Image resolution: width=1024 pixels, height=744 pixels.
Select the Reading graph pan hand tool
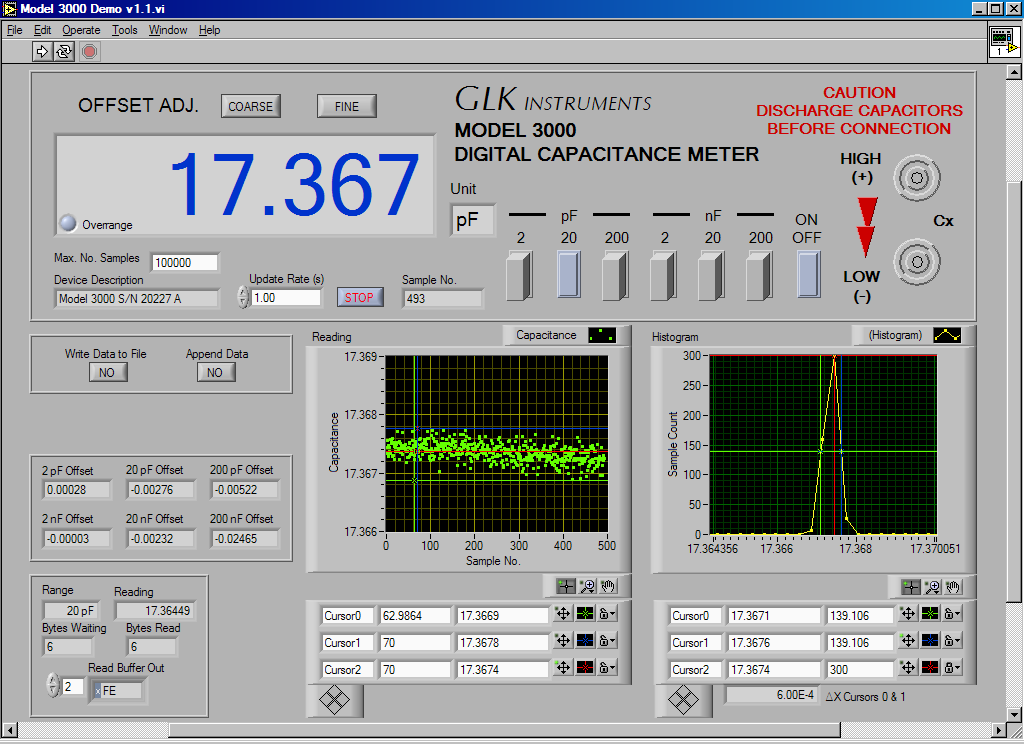608,586
